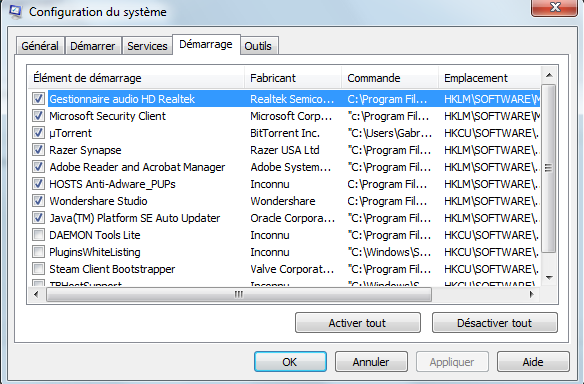584x384 pixels.
Task: Click the Activer tout button
Action: point(358,323)
